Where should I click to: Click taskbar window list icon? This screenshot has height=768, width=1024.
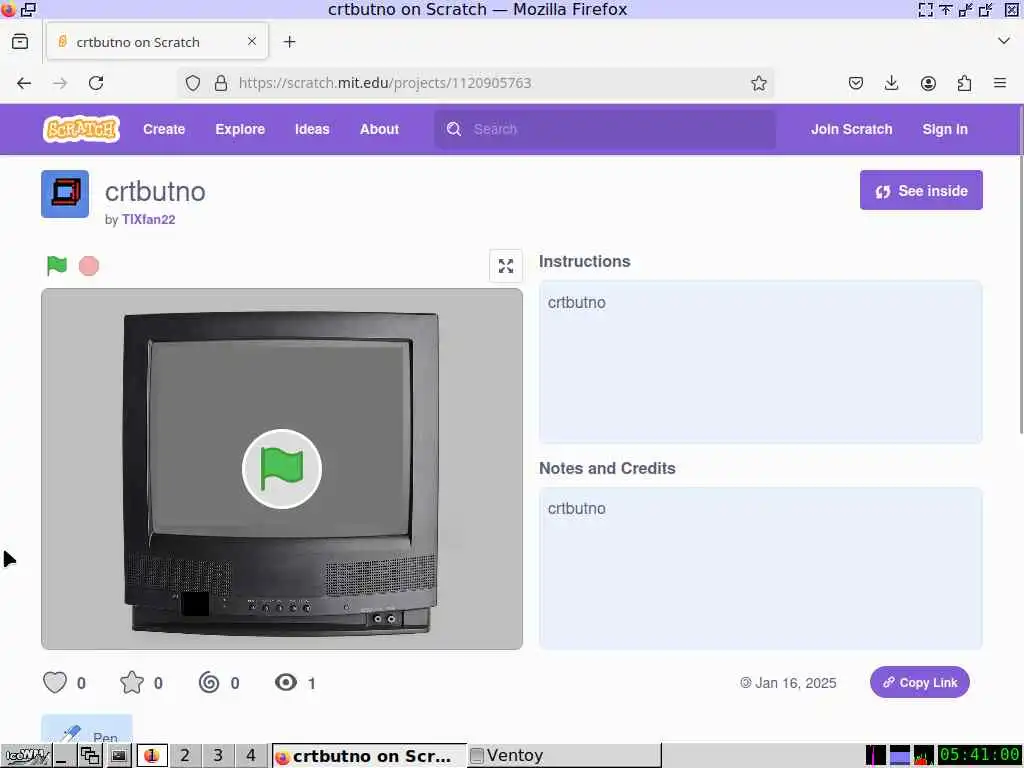(x=90, y=756)
